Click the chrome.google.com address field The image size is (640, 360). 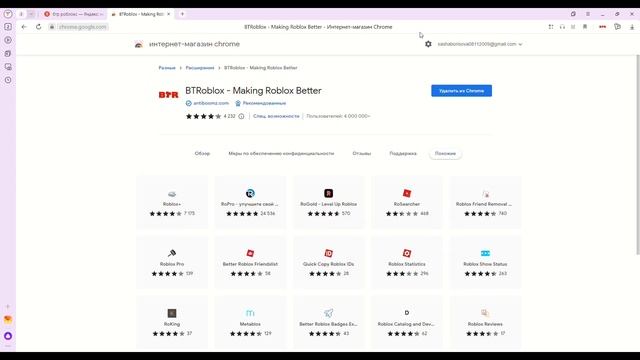click(82, 27)
